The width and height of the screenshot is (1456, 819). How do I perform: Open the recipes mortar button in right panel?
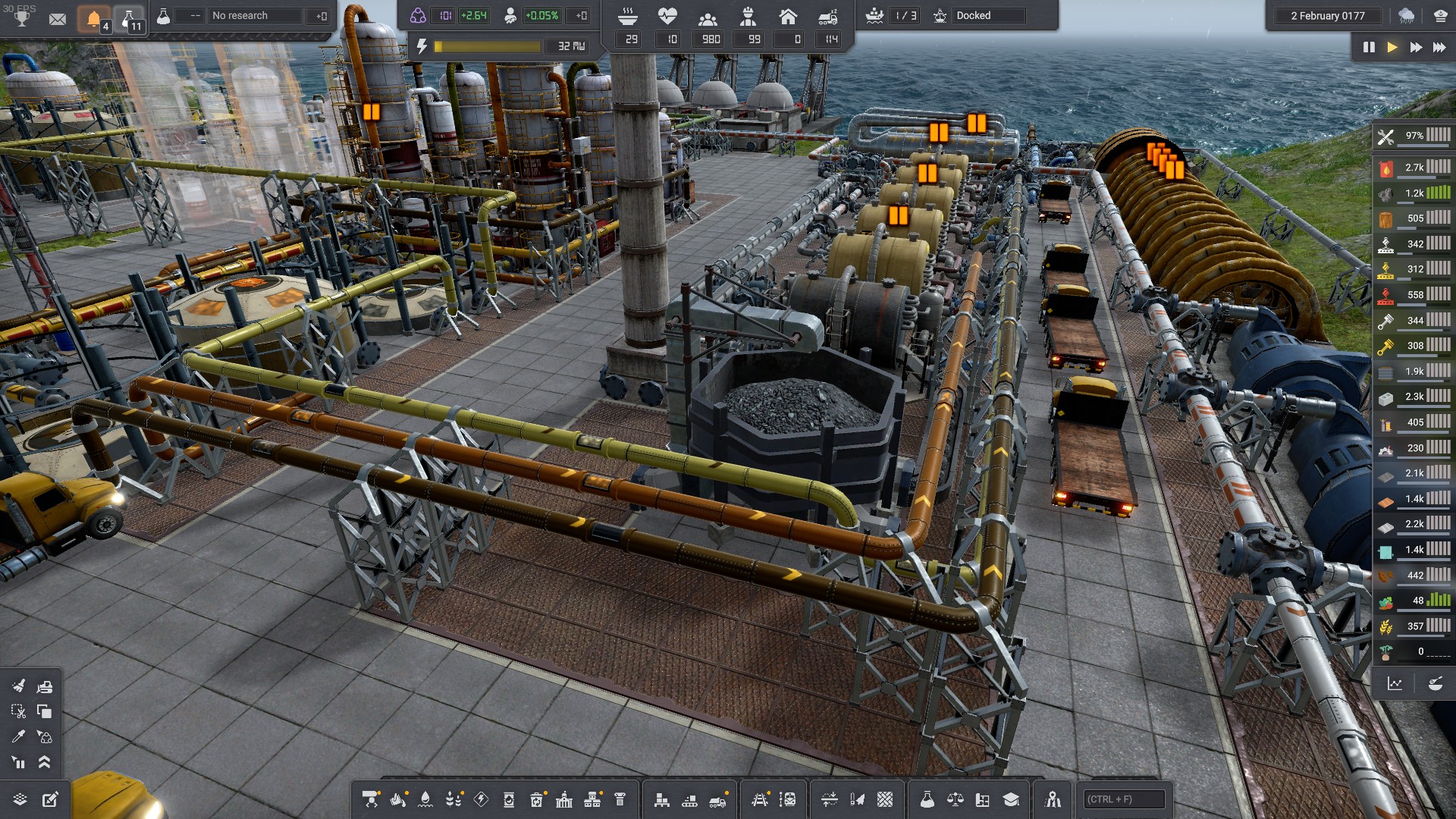coord(1435,684)
